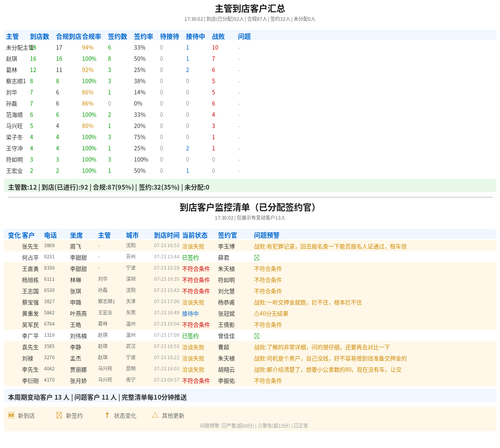Click the 洽谈失败 status in phone 3827 row
The width and height of the screenshot is (500, 448).
point(193,302)
